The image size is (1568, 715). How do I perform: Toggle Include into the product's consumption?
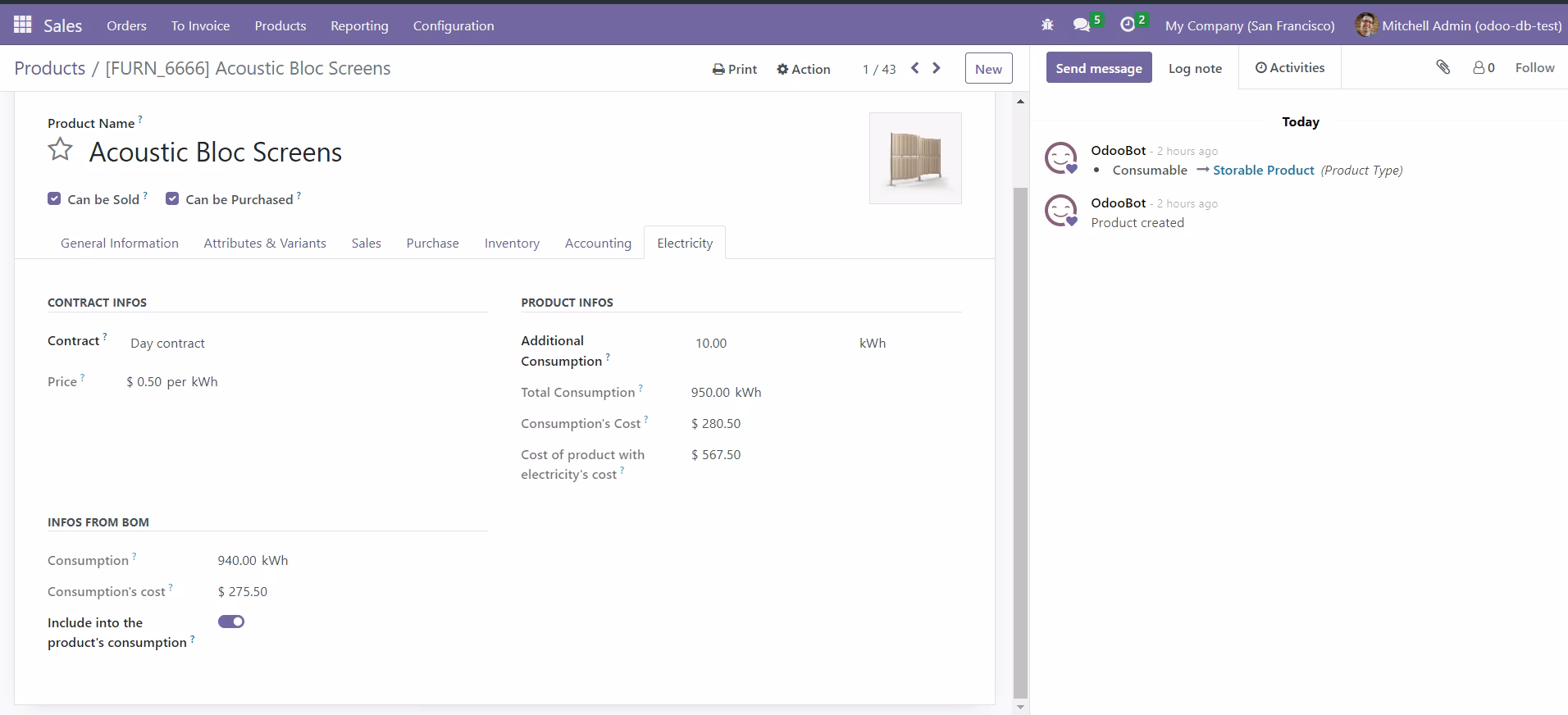[231, 622]
